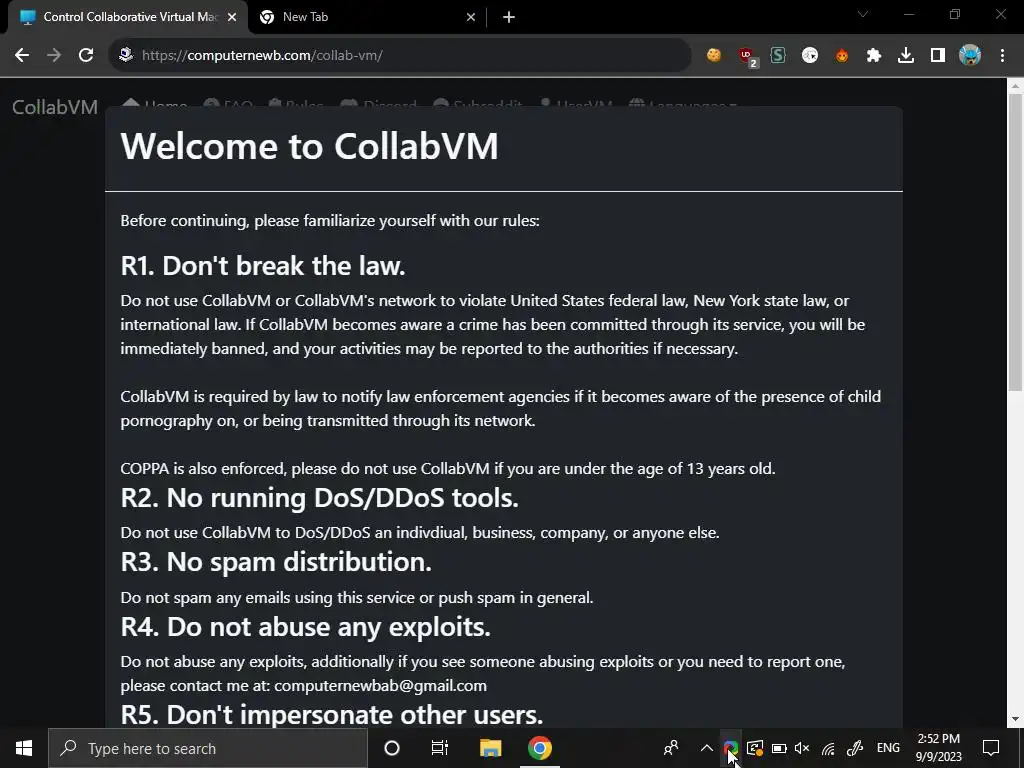Open the white round cursor extension
The height and width of the screenshot is (768, 1024).
click(x=810, y=56)
